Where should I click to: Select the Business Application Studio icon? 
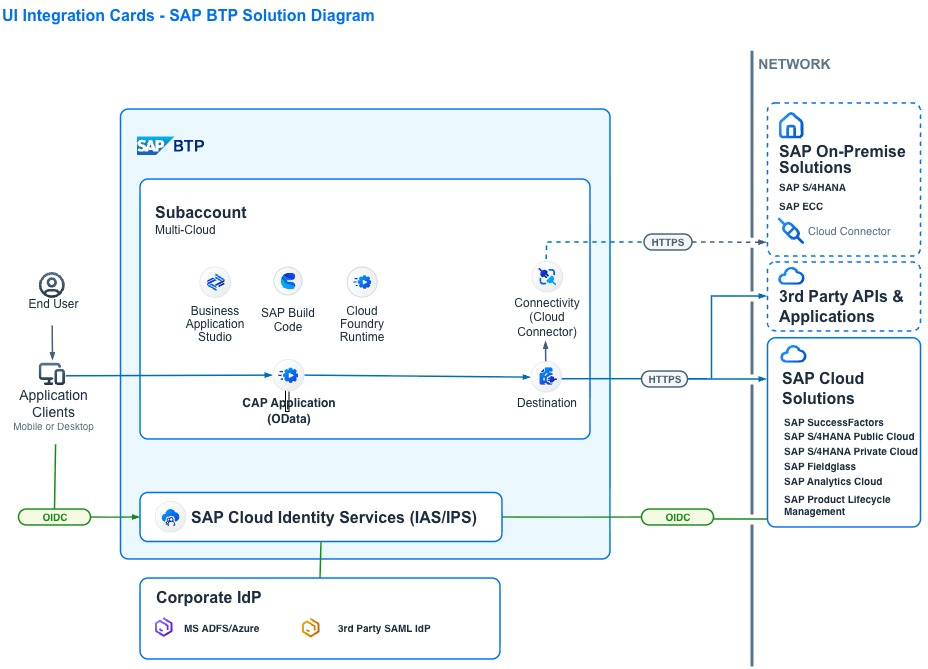point(215,283)
